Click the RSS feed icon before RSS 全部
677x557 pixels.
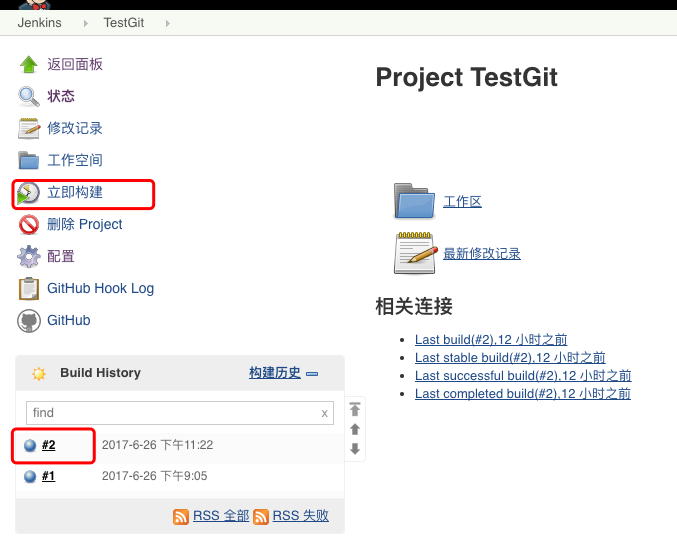(x=181, y=516)
